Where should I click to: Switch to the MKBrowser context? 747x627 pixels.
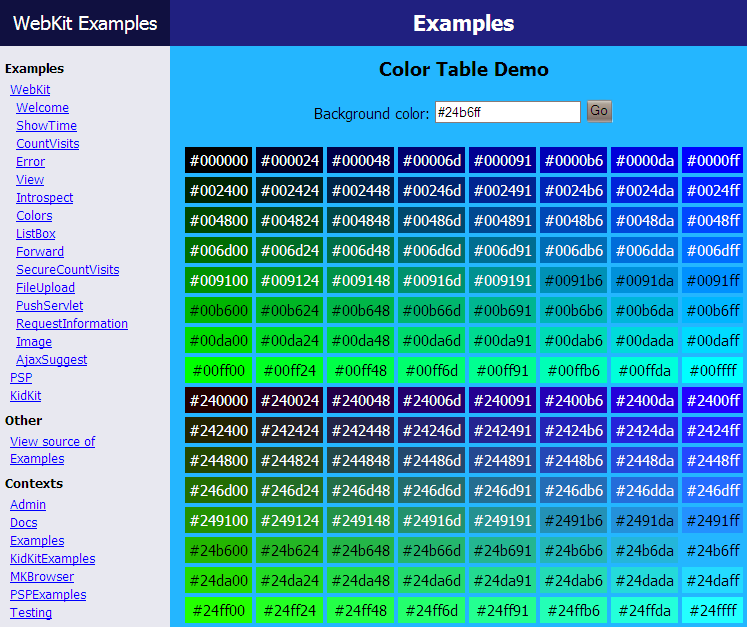point(42,577)
